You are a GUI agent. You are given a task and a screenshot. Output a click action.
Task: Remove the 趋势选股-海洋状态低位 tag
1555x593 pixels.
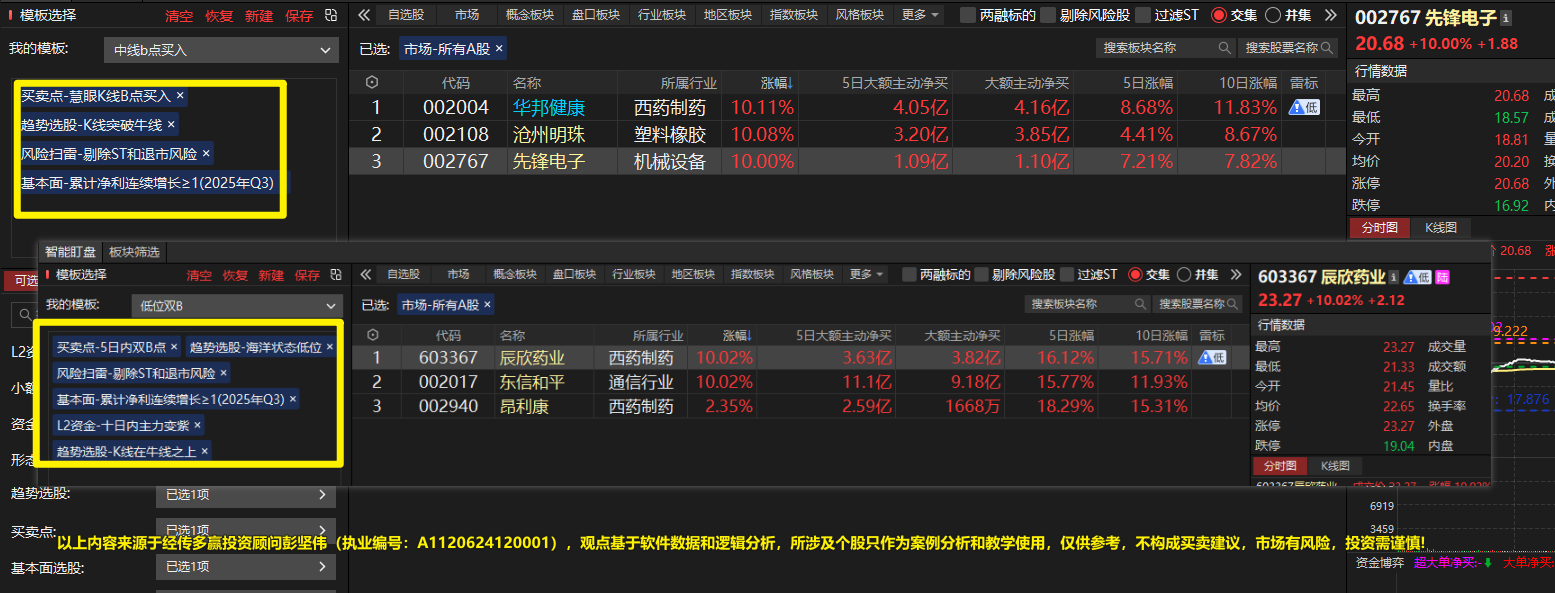pyautogui.click(x=330, y=347)
